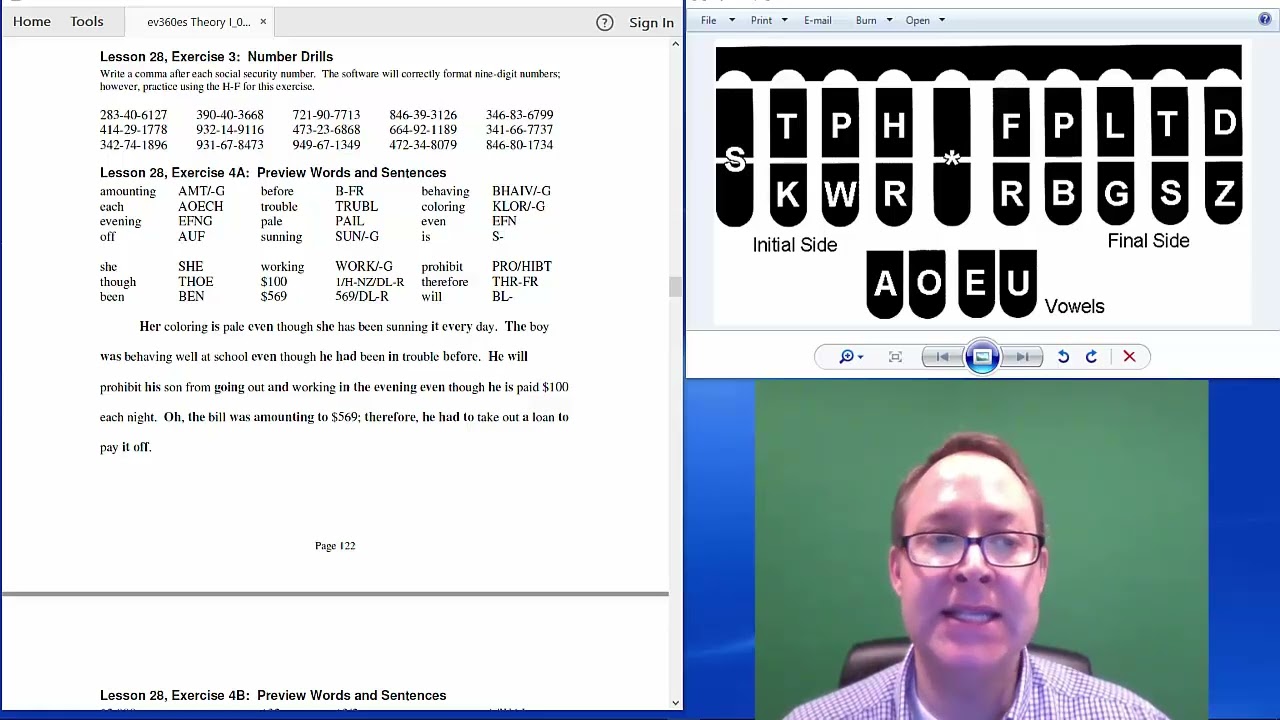This screenshot has height=720, width=1280.
Task: Click the Sign In link
Action: (651, 22)
